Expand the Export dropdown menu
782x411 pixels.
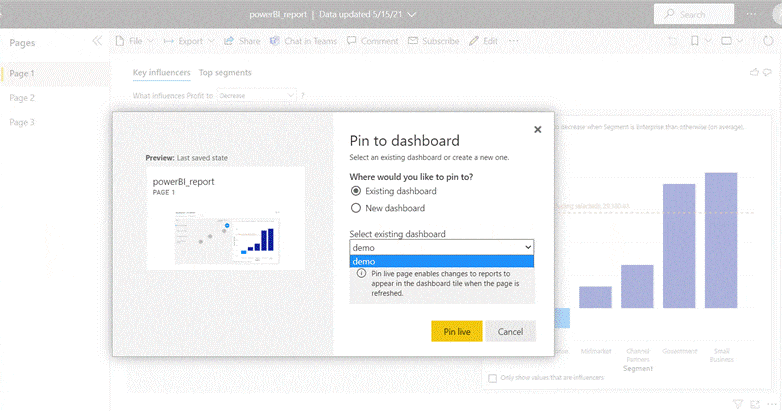[190, 41]
